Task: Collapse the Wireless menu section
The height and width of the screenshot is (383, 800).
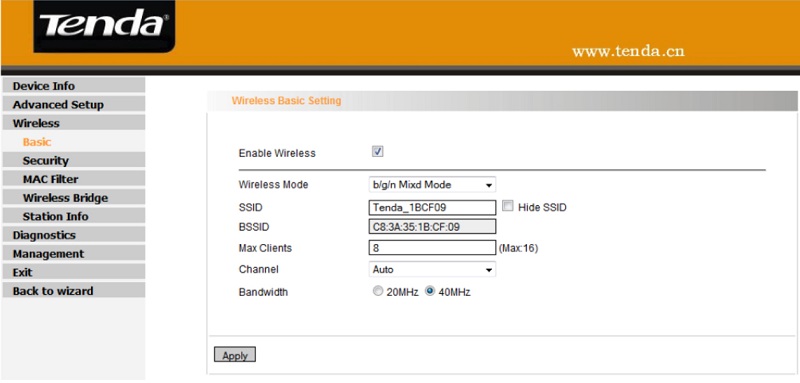Action: tap(73, 123)
